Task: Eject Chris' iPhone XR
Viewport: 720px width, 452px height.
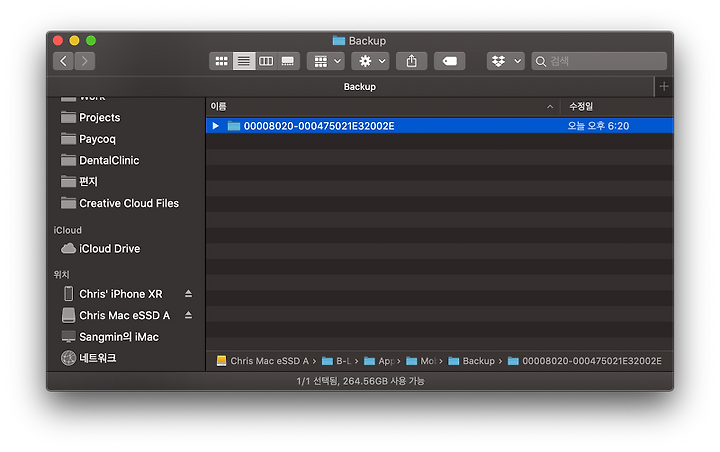Action: point(188,294)
